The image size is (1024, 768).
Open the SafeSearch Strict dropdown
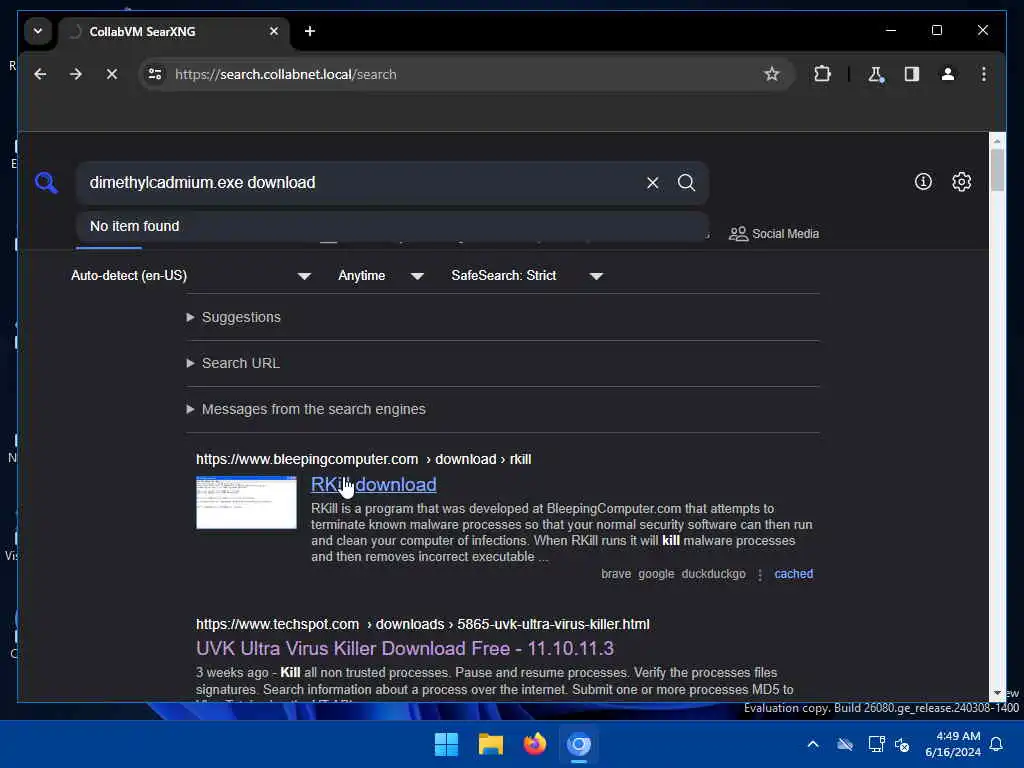pyautogui.click(x=527, y=276)
